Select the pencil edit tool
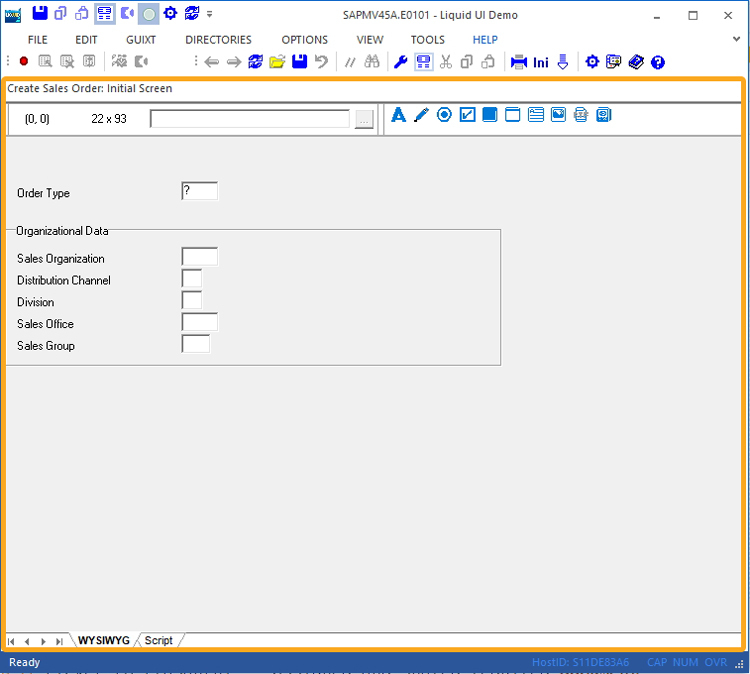The image size is (750, 674). pyautogui.click(x=421, y=115)
